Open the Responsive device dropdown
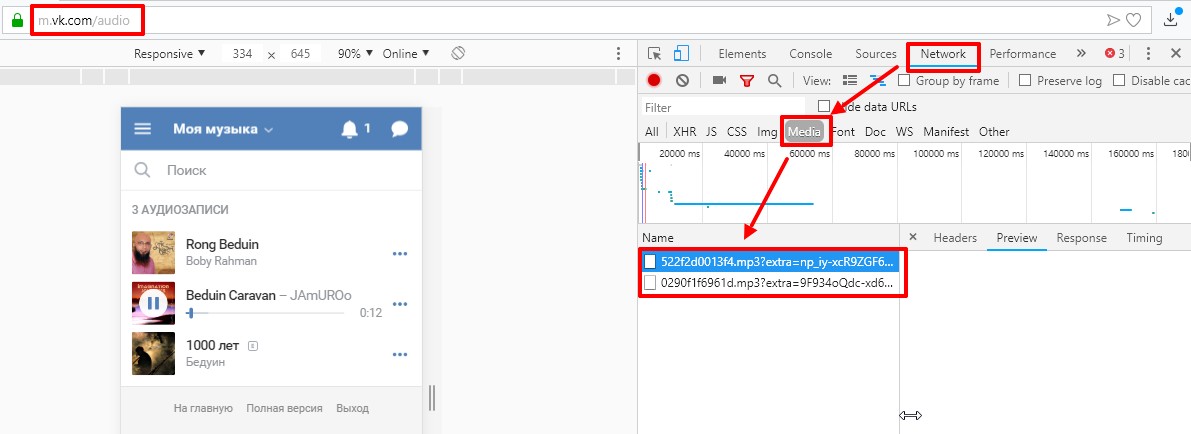 point(169,54)
